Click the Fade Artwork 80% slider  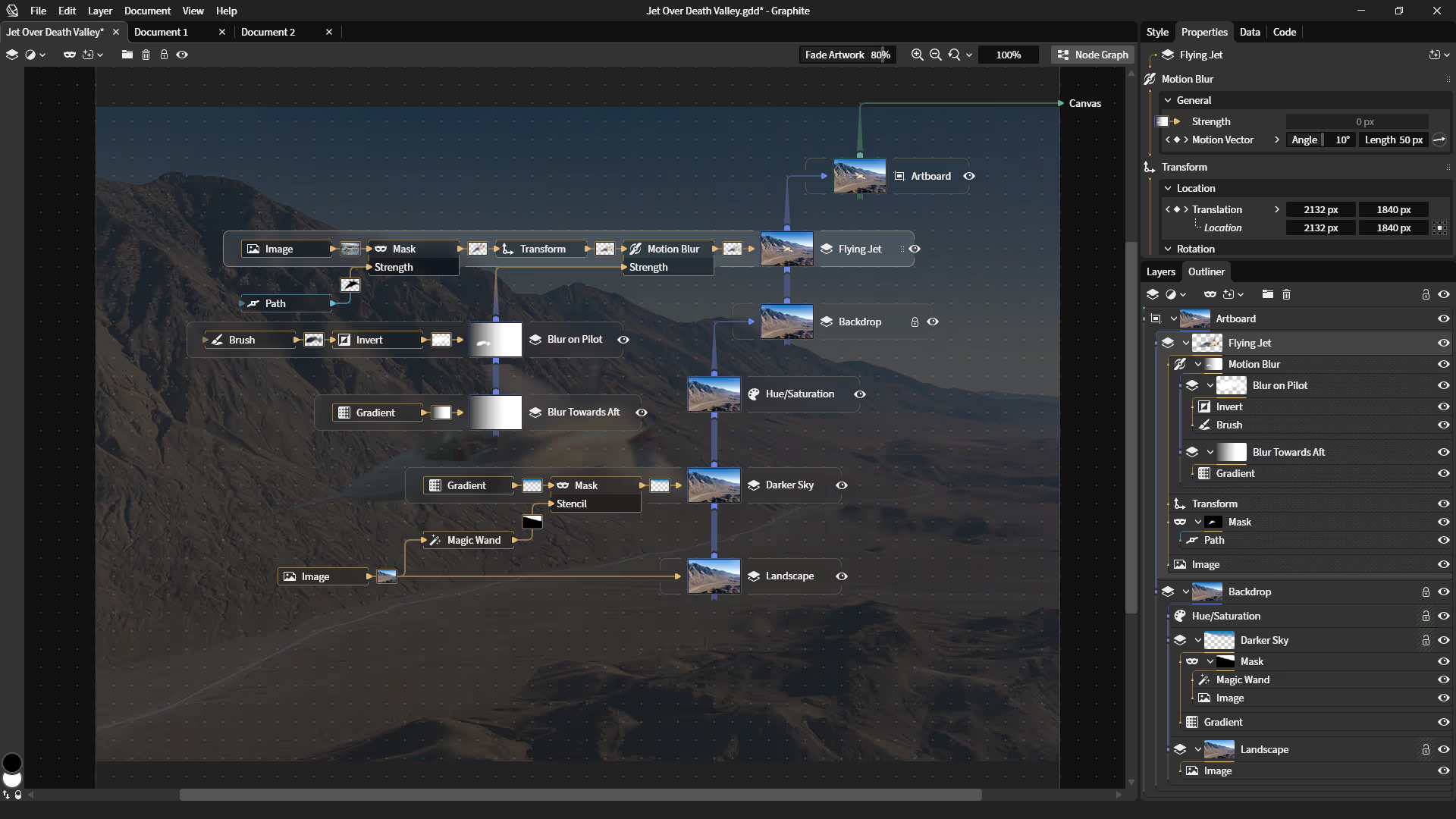pos(847,55)
